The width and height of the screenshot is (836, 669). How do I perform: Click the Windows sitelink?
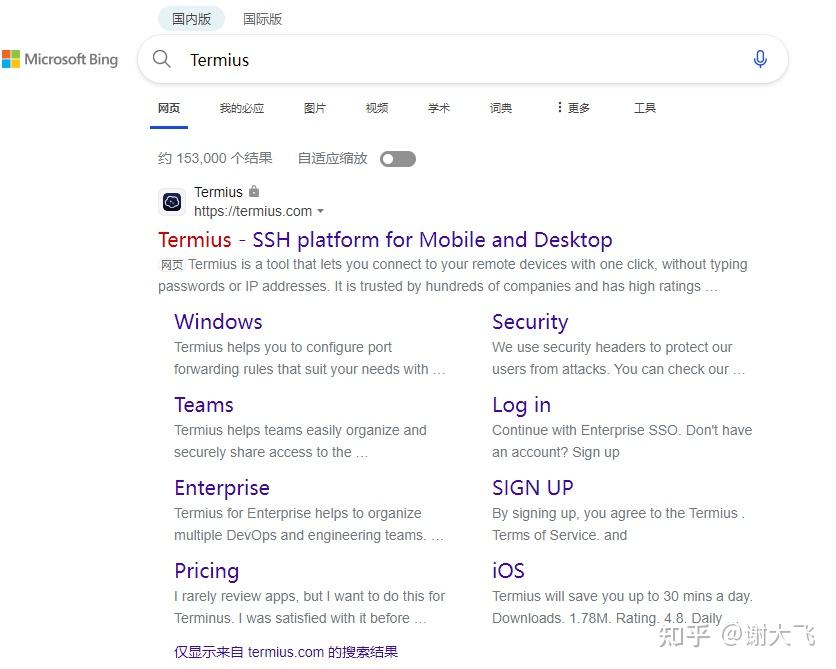(218, 322)
